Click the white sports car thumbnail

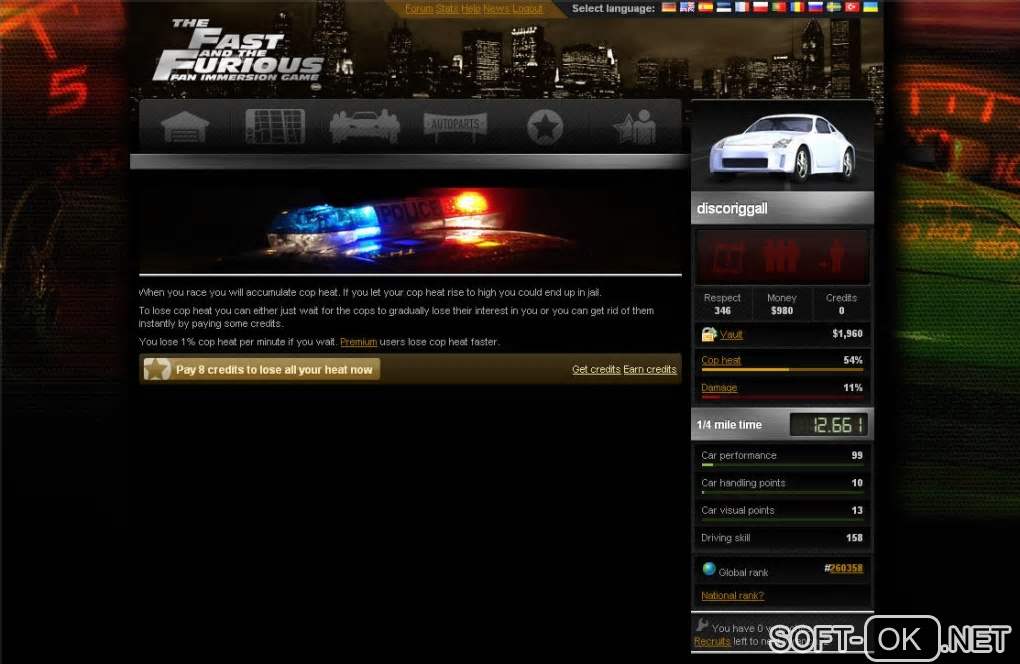pyautogui.click(x=783, y=147)
